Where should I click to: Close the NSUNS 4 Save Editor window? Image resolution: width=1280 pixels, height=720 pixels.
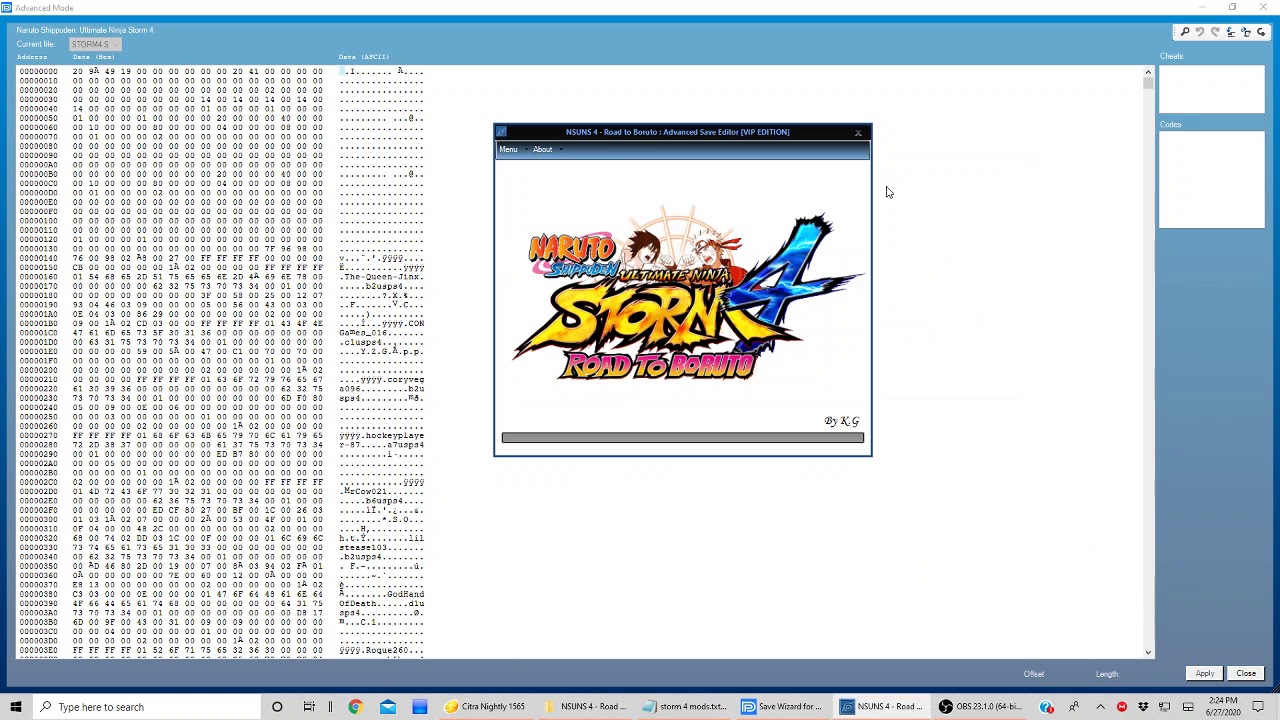tap(858, 132)
